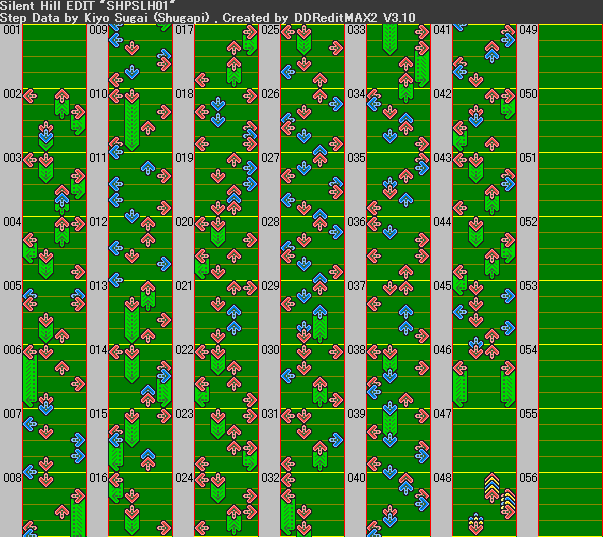Select the long left freeze arrow in measure 006

30,376
